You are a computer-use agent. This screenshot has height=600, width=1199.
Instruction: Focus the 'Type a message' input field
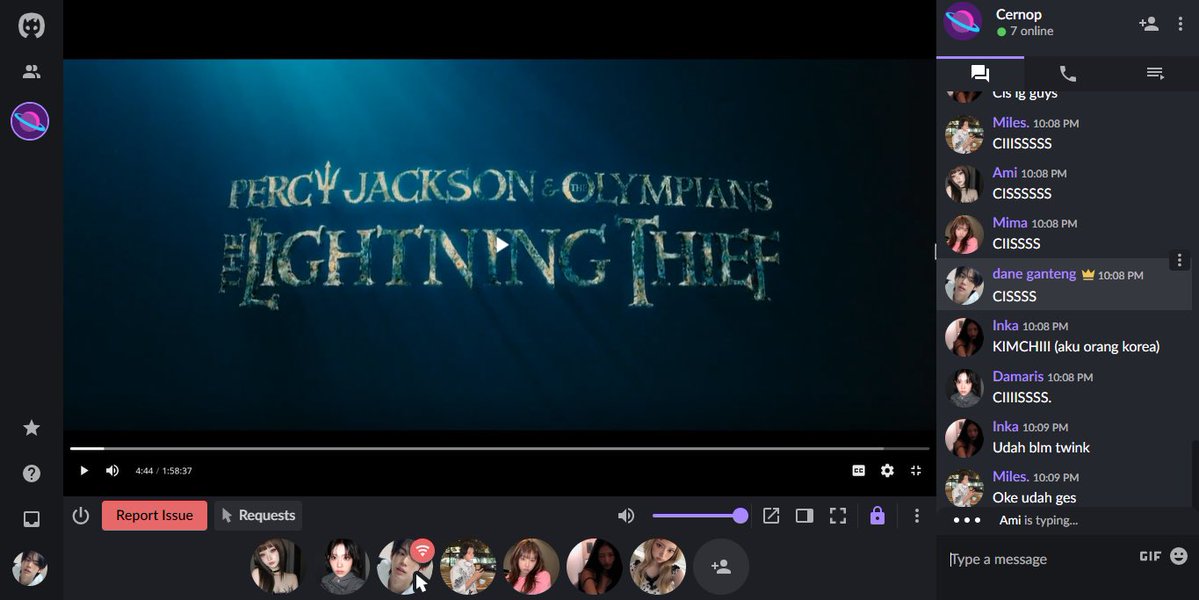1040,559
